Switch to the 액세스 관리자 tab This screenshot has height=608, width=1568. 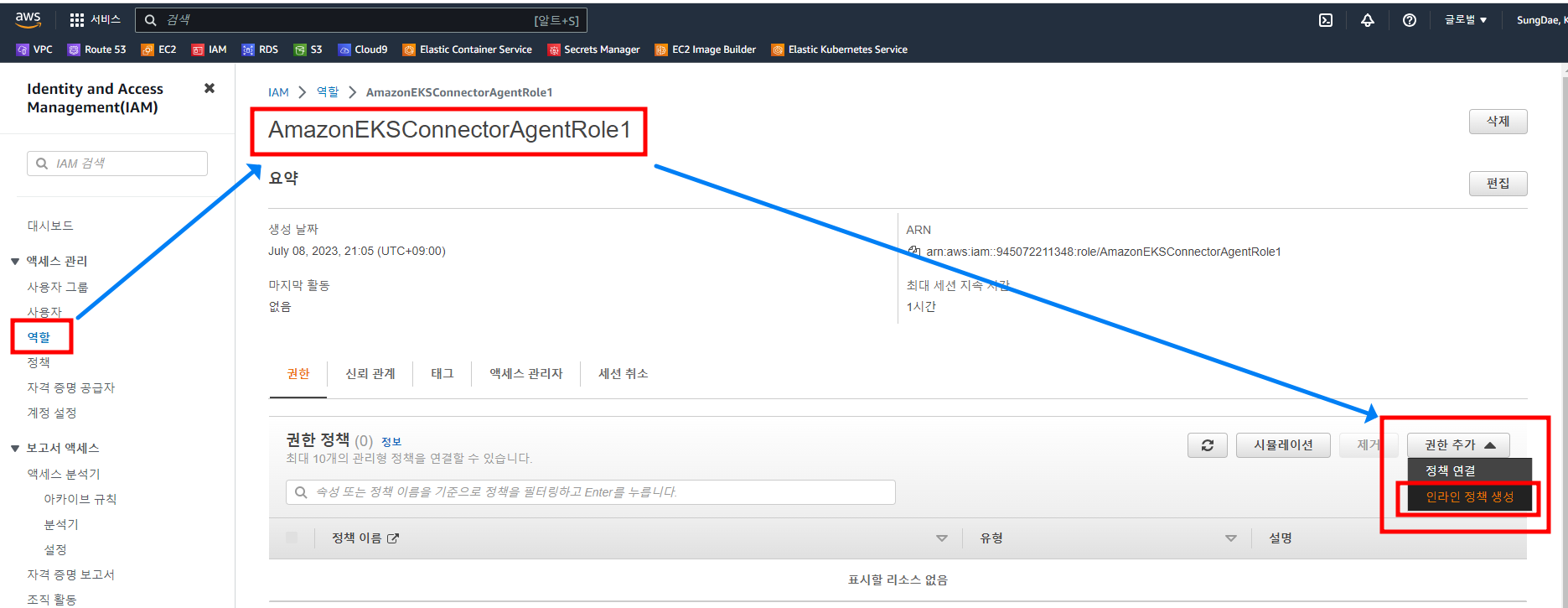pos(526,374)
